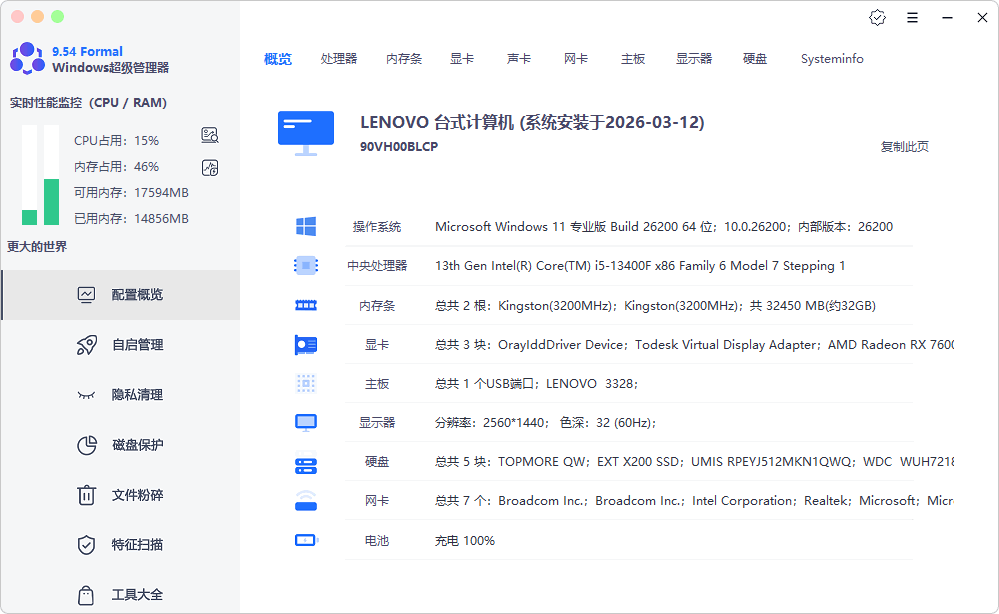The image size is (999, 614).
Task: Click the closed-eye icon for 隐私清理
Action: click(x=86, y=395)
